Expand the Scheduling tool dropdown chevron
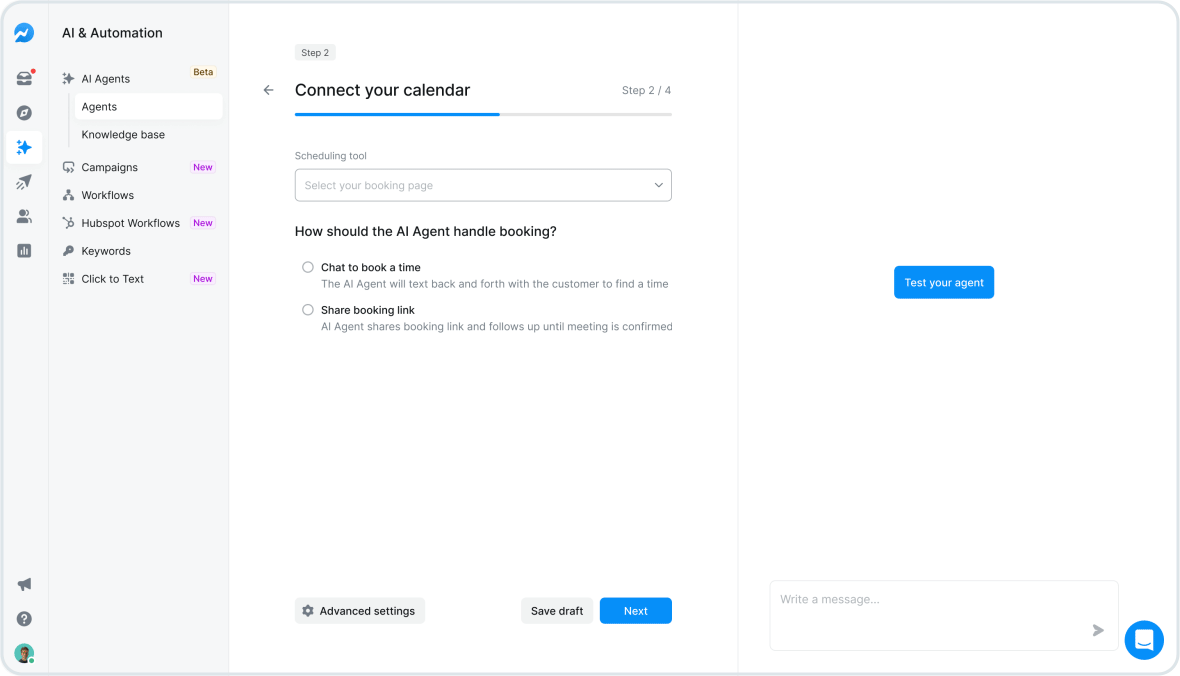Image resolution: width=1180 pixels, height=676 pixels. 658,185
